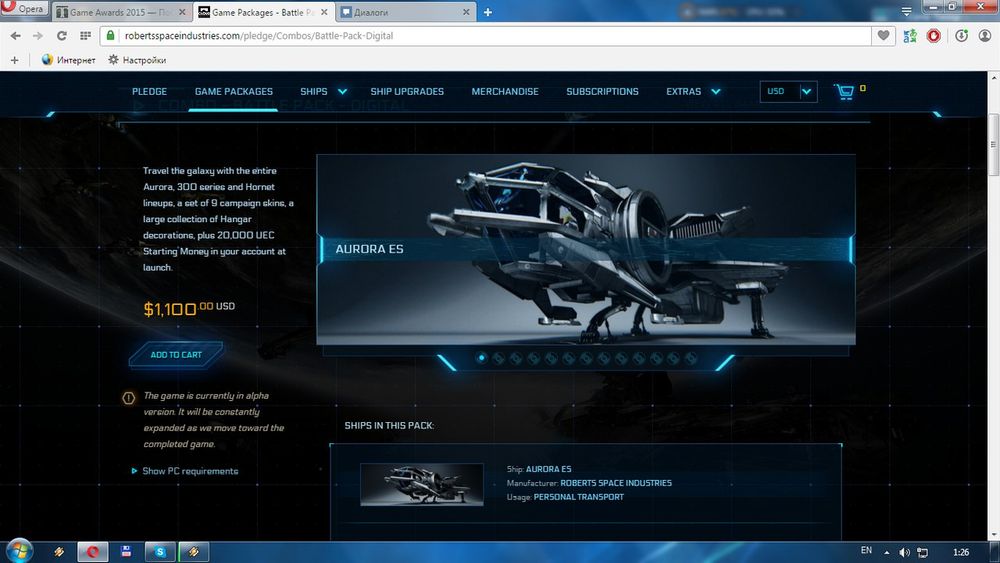Add page to bookmarks heart icon
Screen dimensions: 1000x563
[x=883, y=36]
